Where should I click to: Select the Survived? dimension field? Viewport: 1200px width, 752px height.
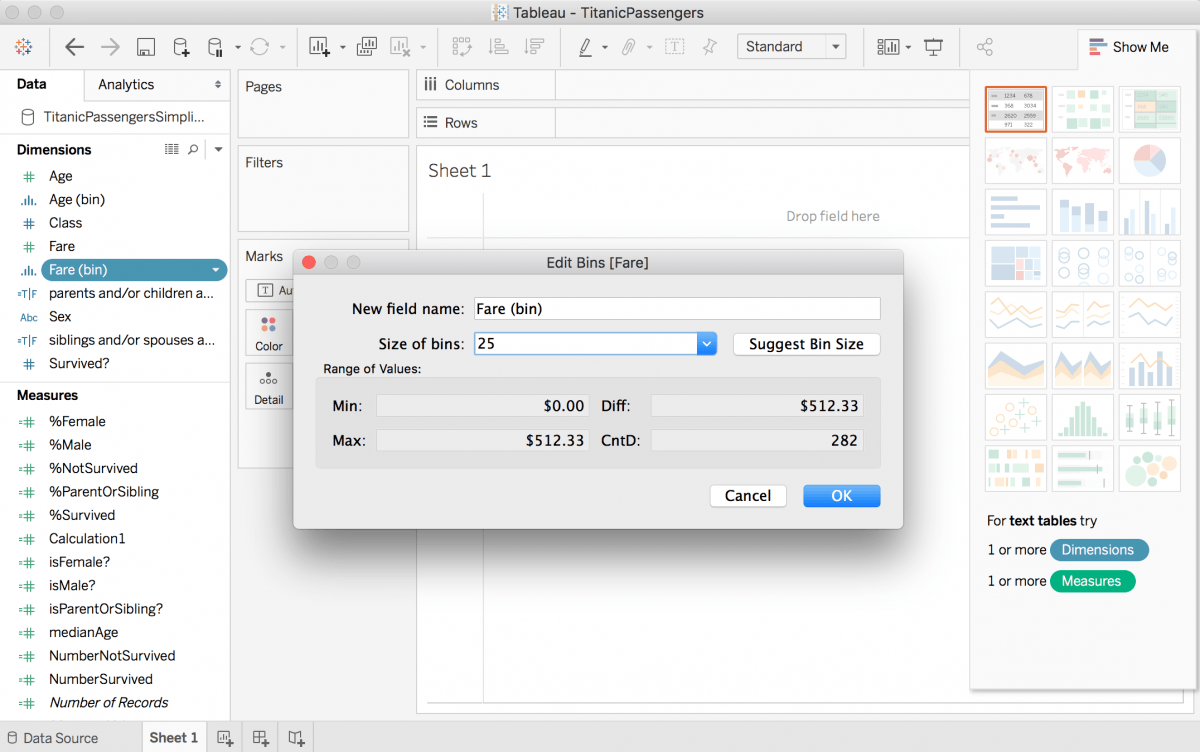pos(79,363)
